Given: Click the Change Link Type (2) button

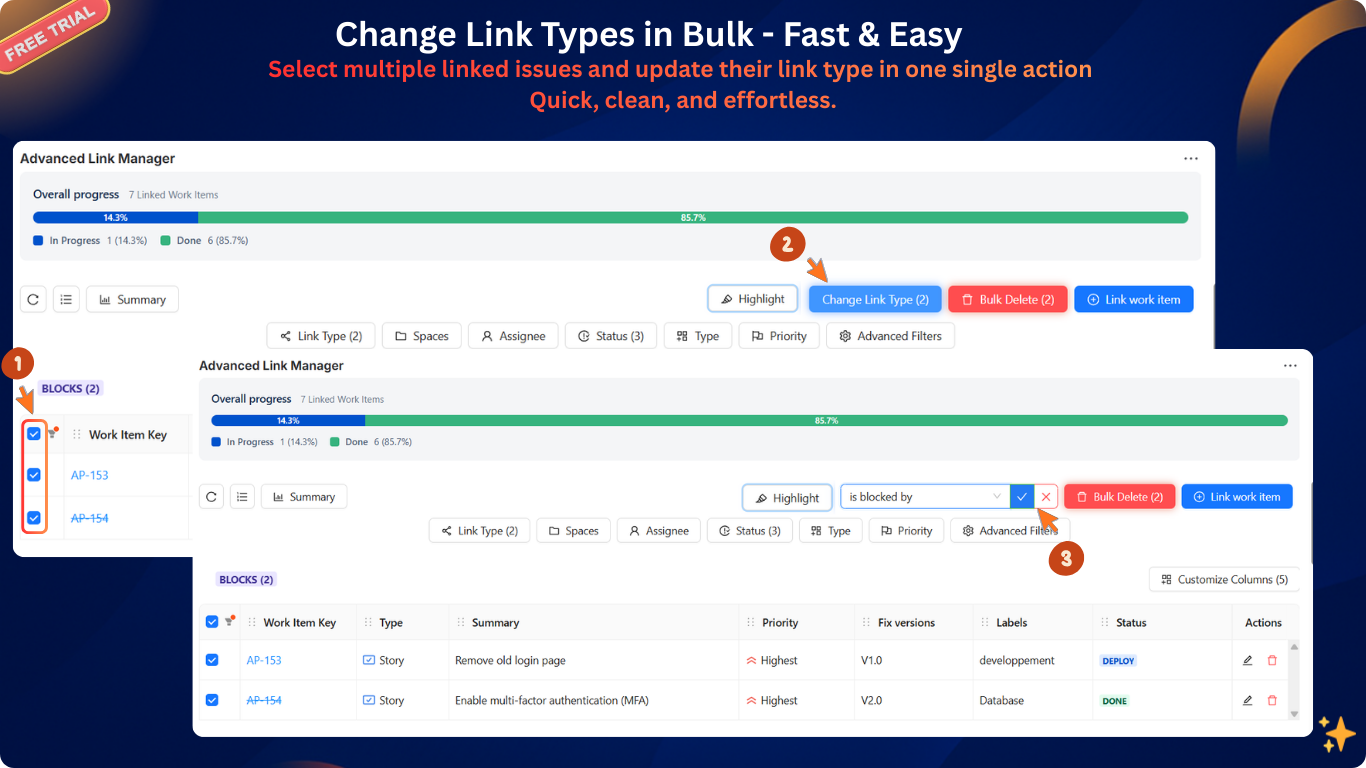Looking at the screenshot, I should click(875, 298).
